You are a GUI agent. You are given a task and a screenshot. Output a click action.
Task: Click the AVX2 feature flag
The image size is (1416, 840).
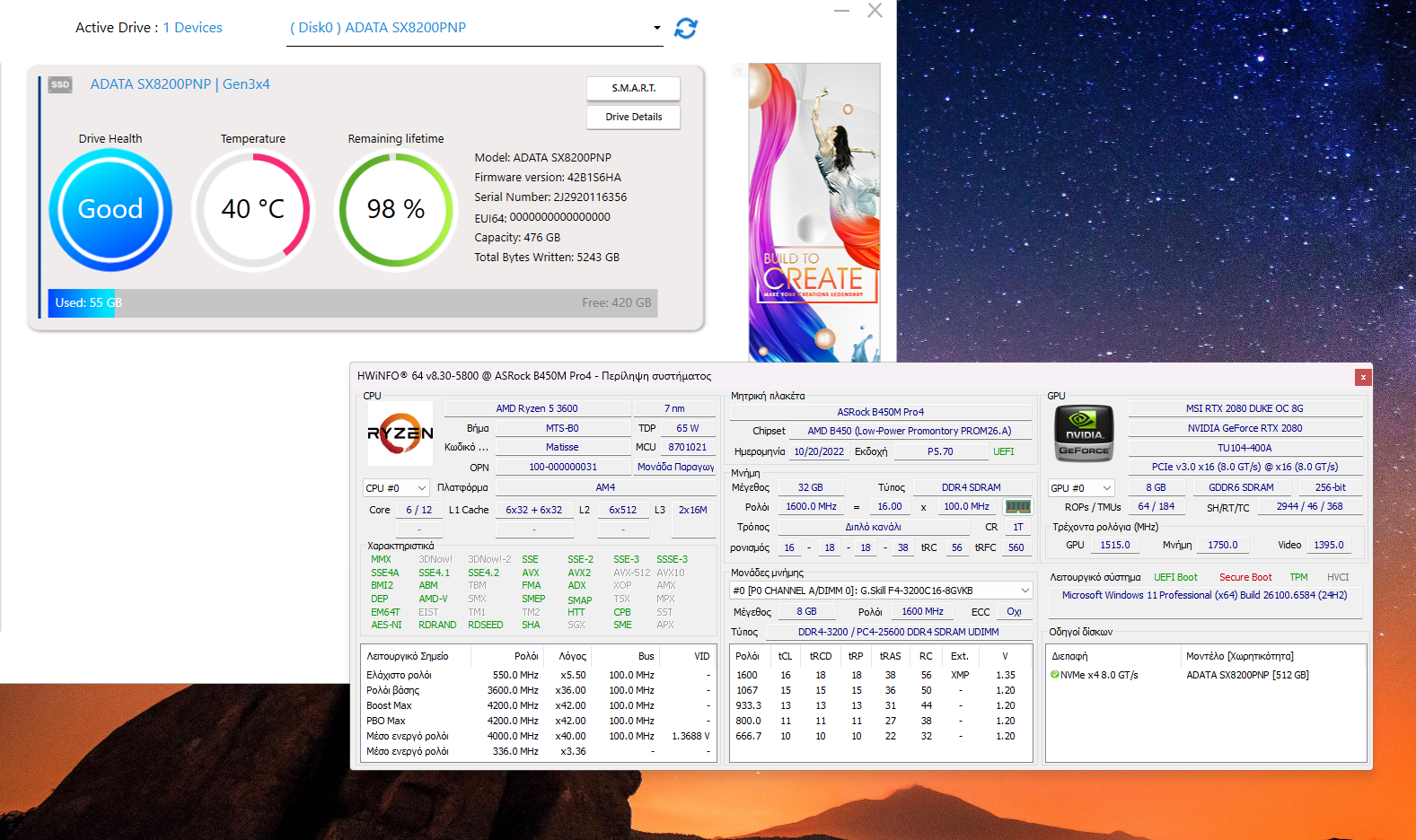click(x=579, y=573)
